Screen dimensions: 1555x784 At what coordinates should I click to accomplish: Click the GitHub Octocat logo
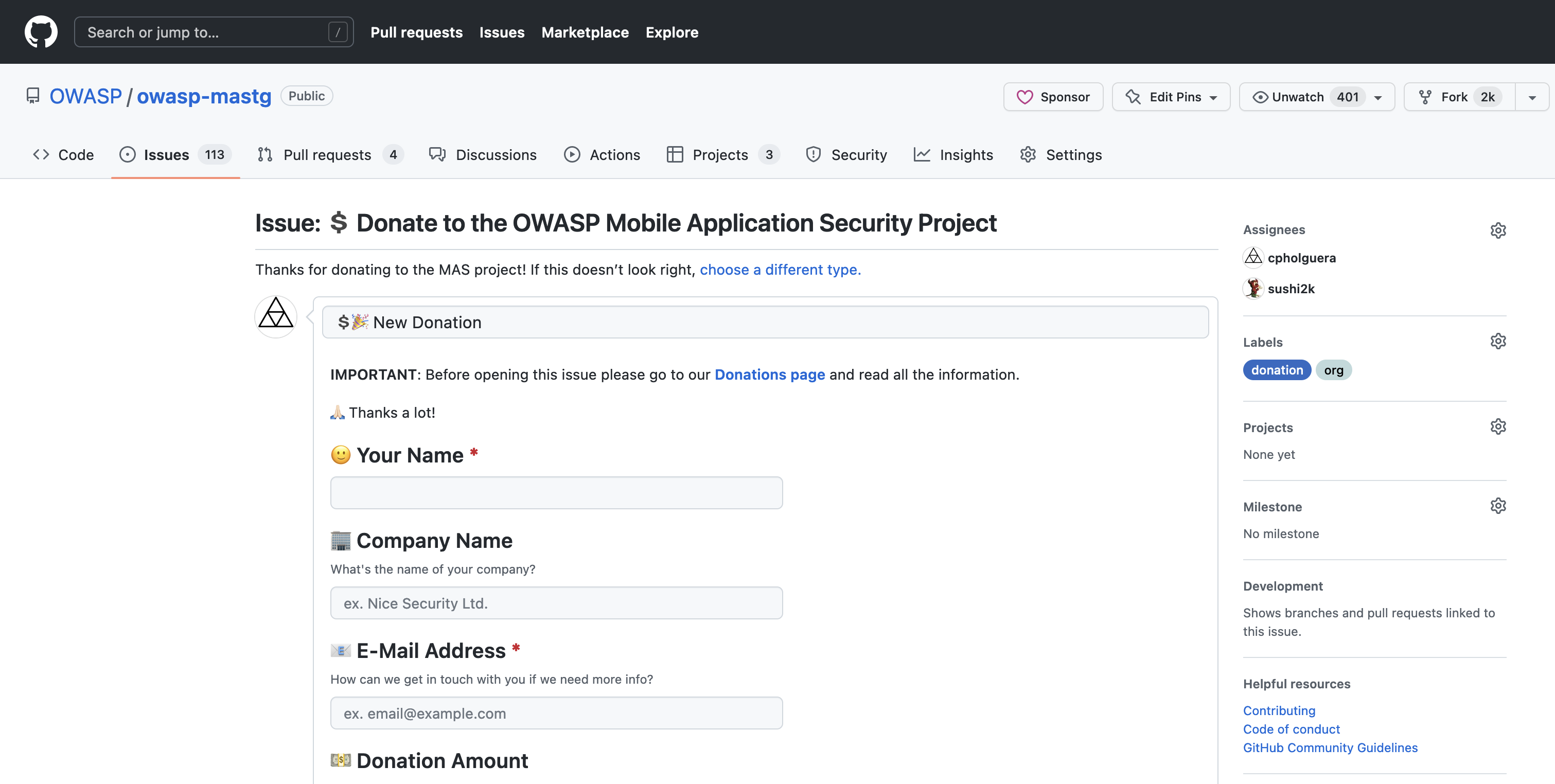(41, 32)
